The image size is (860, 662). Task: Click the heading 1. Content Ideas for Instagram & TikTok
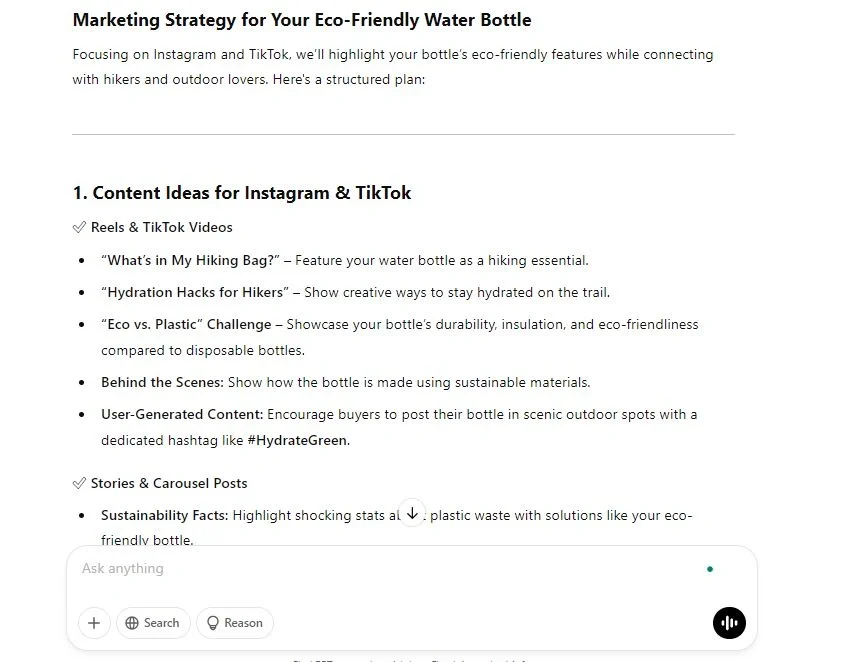(241, 193)
